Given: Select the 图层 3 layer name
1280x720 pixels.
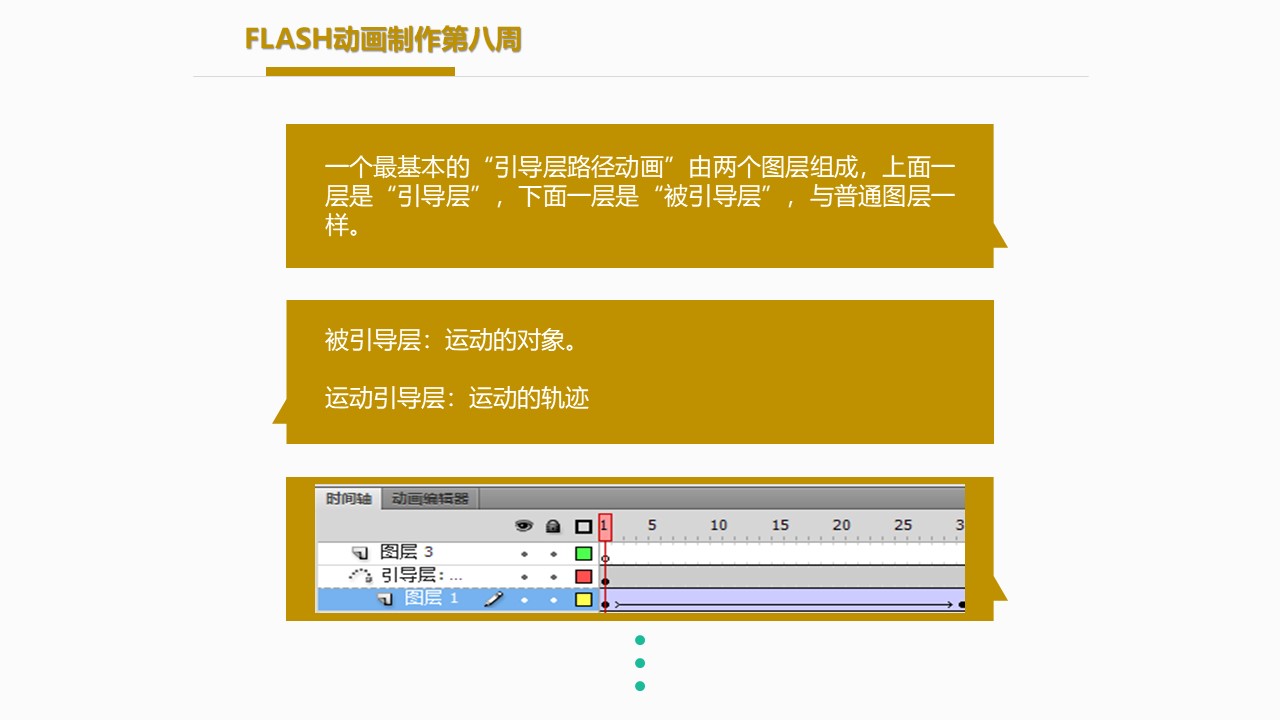Looking at the screenshot, I should pos(407,552).
